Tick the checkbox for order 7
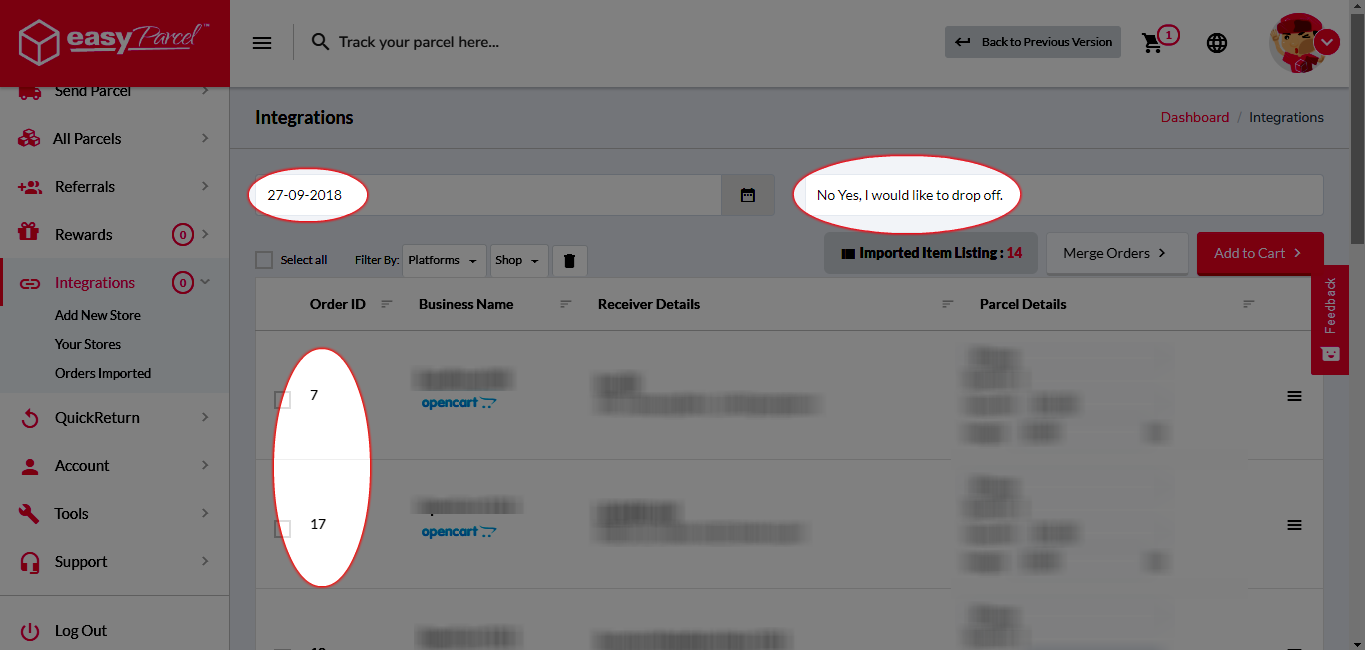Image resolution: width=1365 pixels, height=650 pixels. [x=283, y=400]
